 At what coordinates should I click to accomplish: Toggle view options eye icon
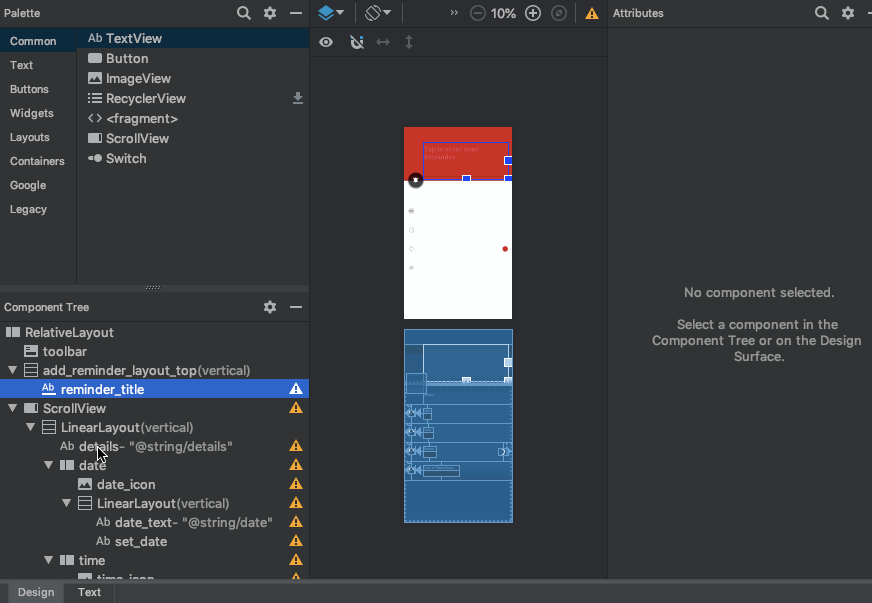(x=326, y=42)
